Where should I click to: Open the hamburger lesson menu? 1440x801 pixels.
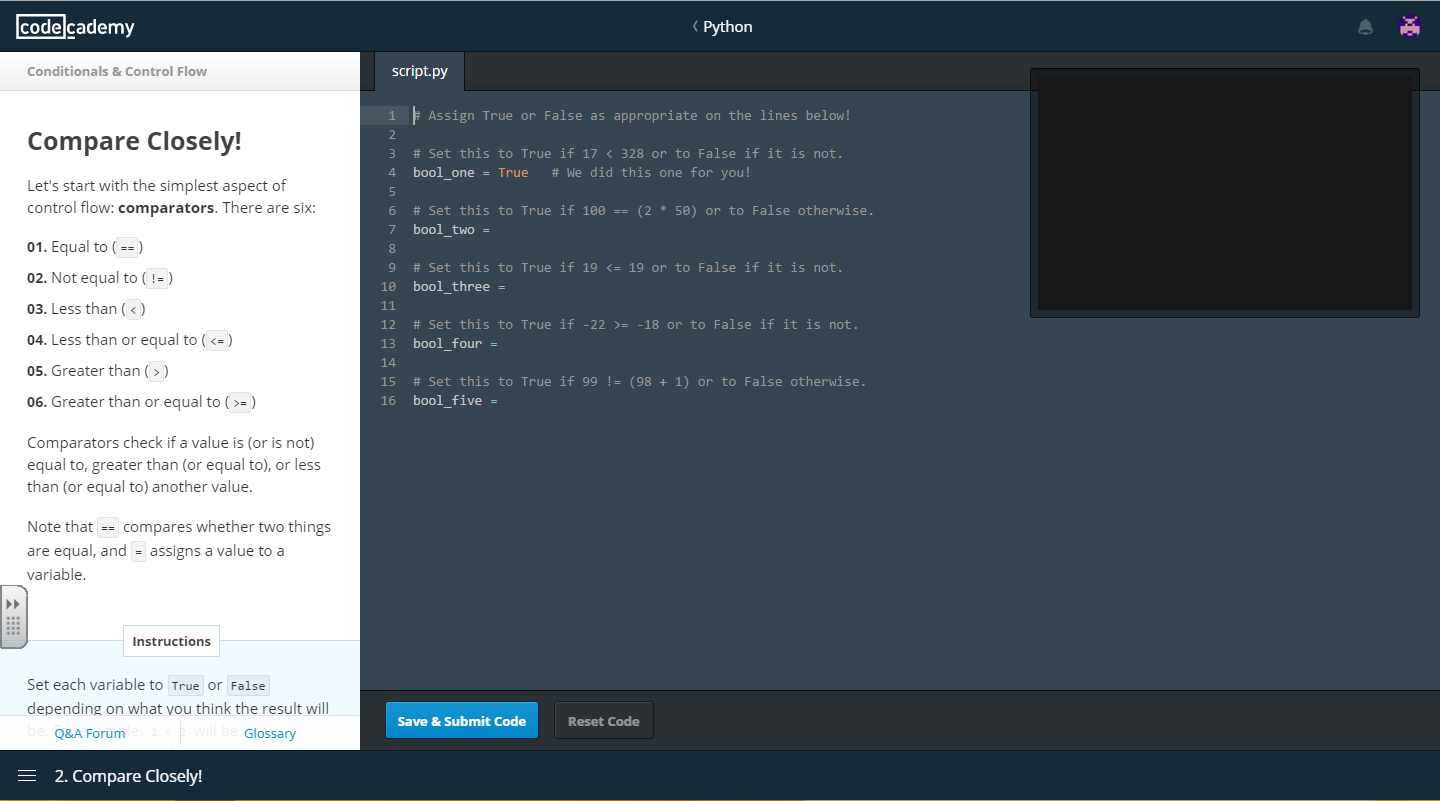27,776
